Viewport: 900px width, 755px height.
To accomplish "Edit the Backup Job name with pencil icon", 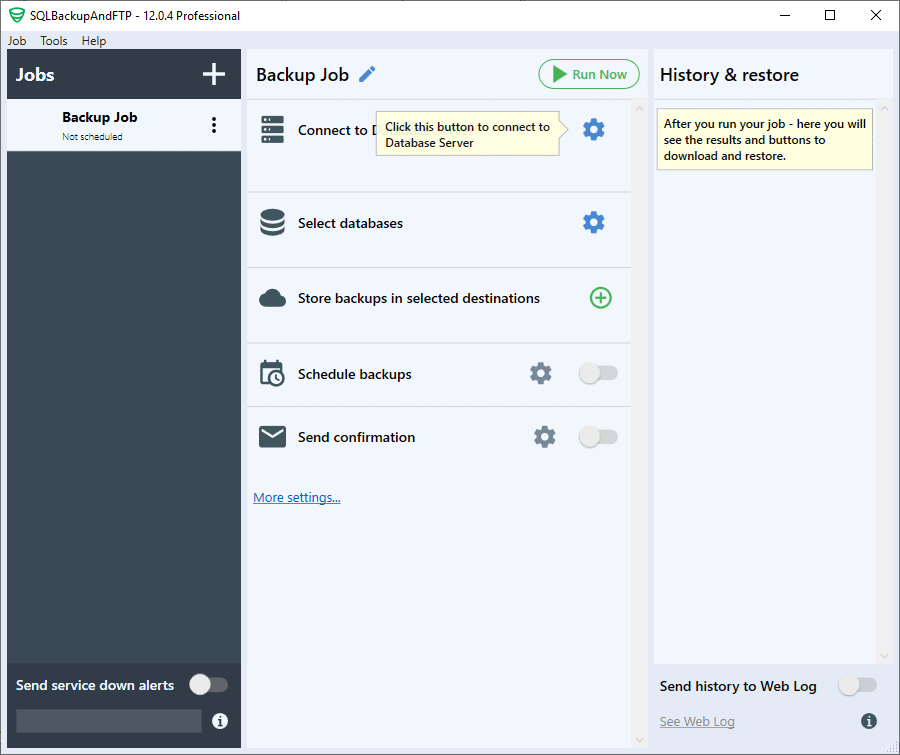I will 366,74.
